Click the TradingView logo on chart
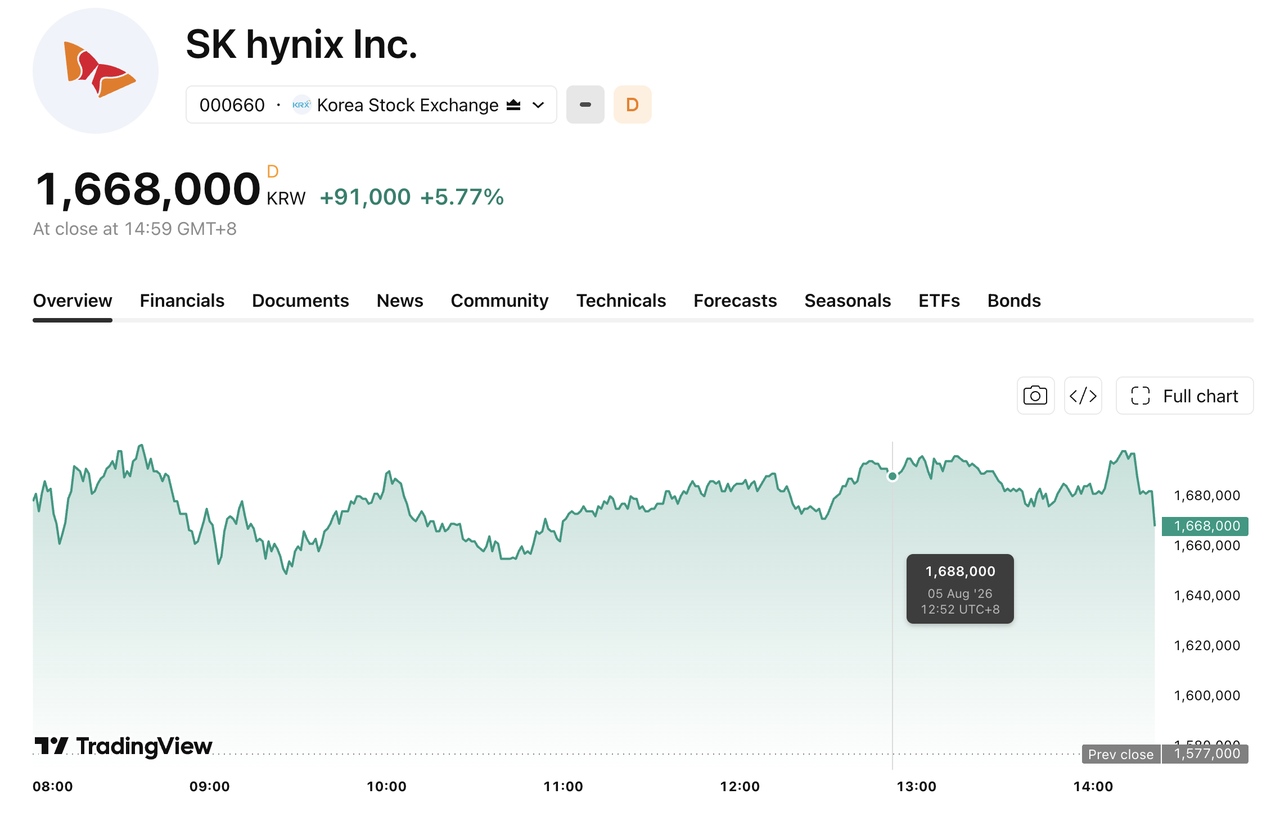Image resolution: width=1280 pixels, height=817 pixels. tap(124, 746)
